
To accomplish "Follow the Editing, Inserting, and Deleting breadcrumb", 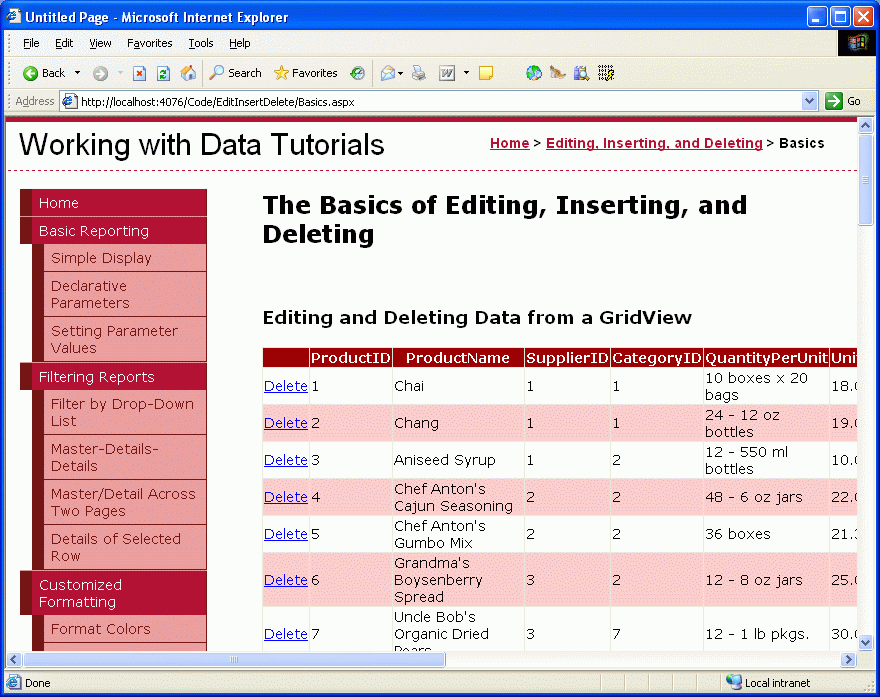I will (x=654, y=143).
